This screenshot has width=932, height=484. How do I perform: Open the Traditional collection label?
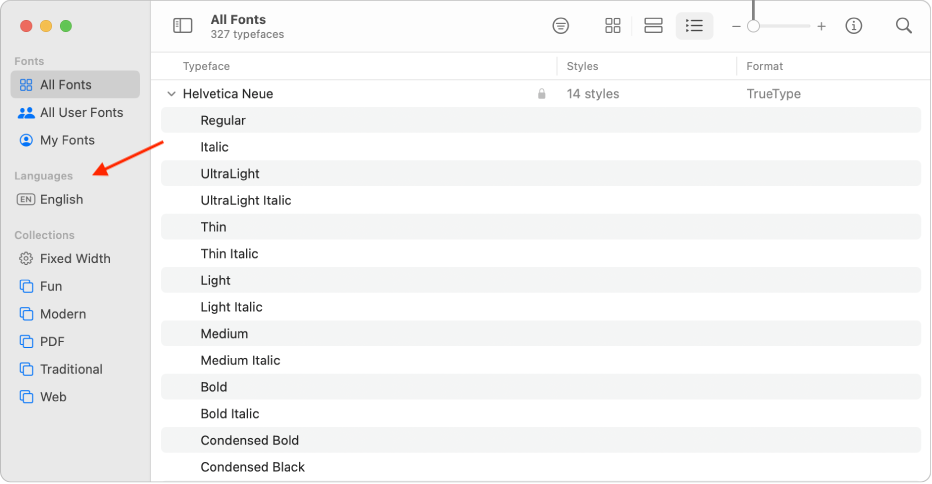71,369
